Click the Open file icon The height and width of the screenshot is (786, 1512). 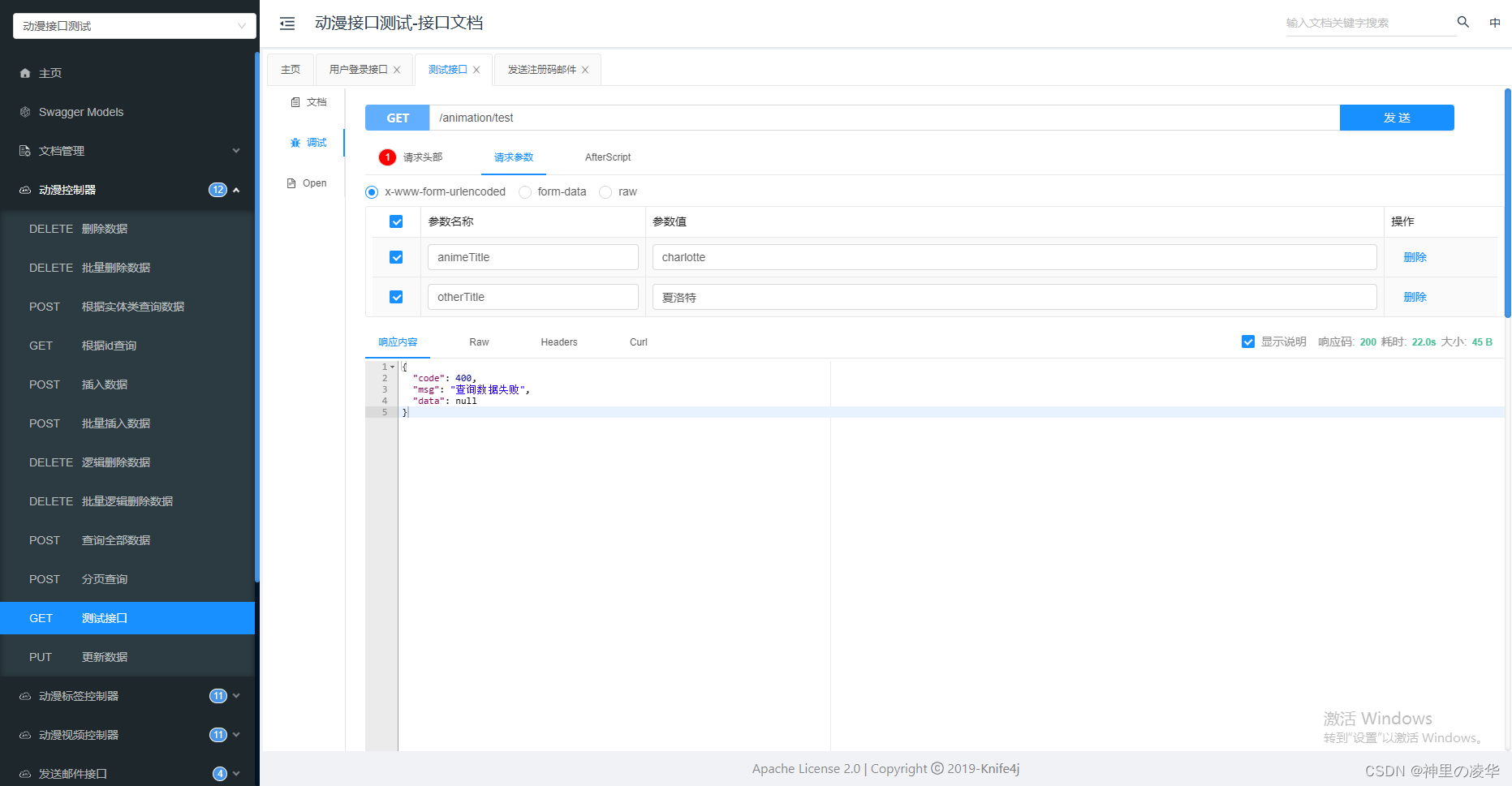(x=291, y=183)
